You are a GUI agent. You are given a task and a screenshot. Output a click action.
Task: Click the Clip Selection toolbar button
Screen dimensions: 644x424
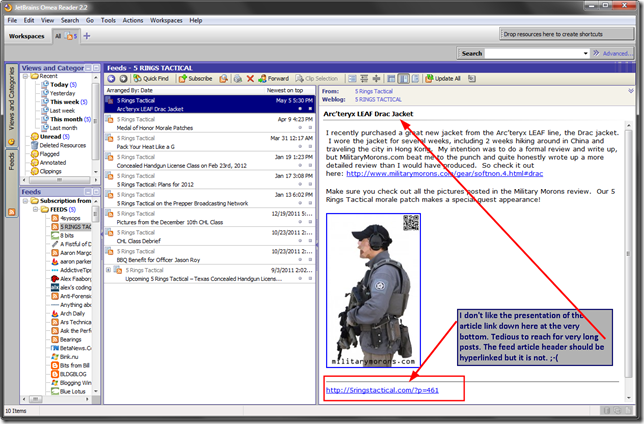click(x=317, y=78)
